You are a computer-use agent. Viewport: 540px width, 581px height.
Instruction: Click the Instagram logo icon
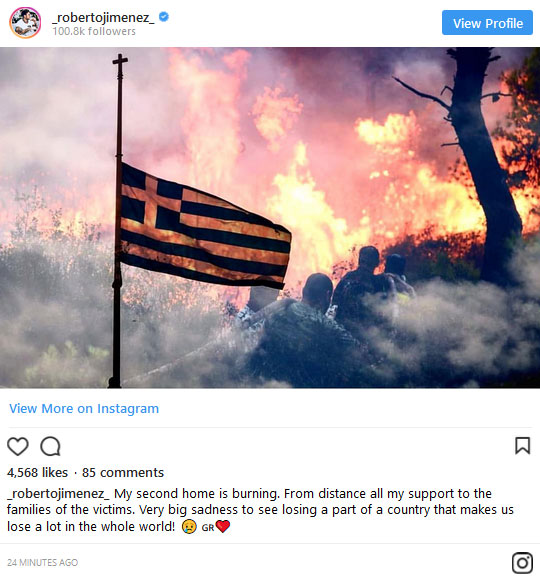(x=522, y=563)
